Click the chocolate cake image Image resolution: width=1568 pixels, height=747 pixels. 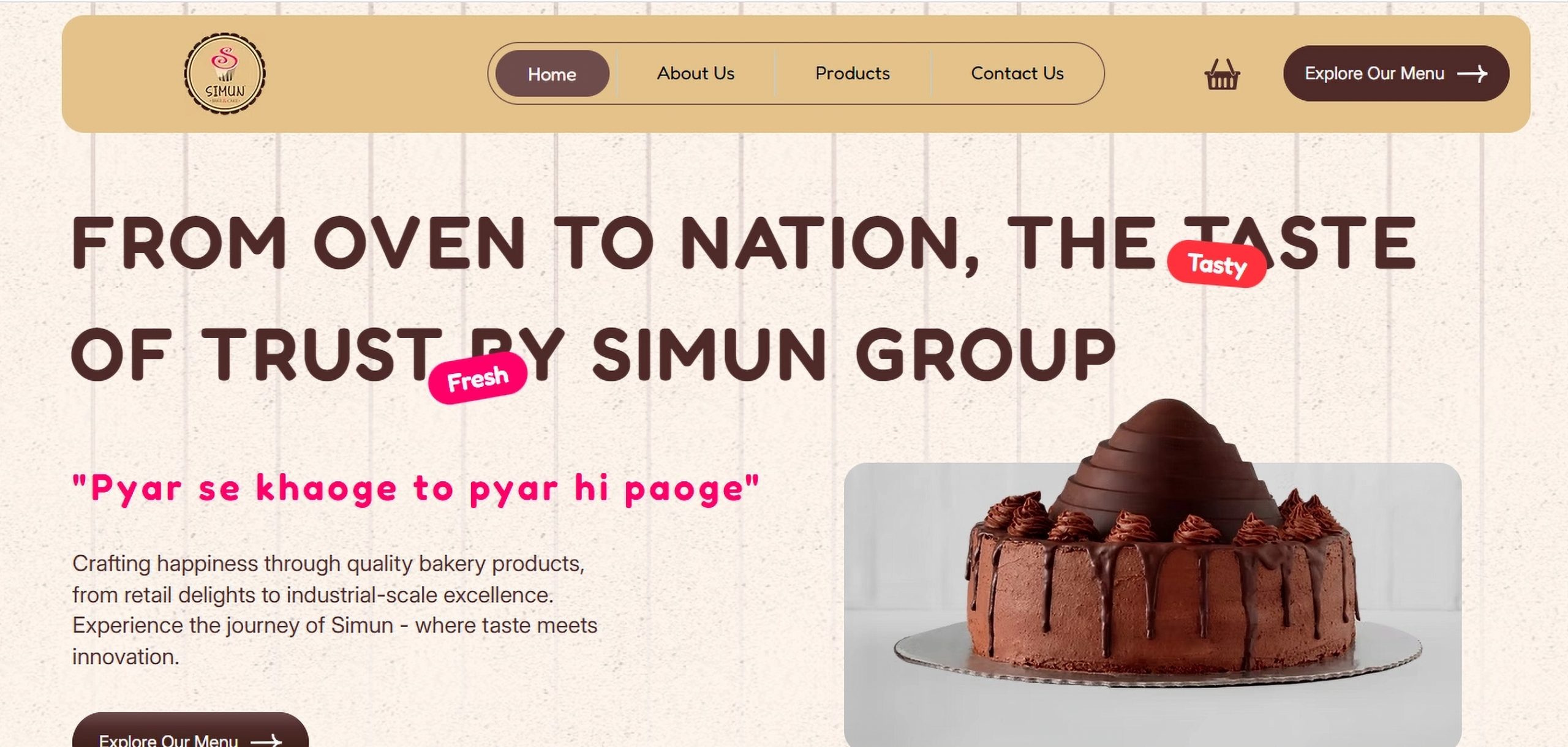tap(1152, 604)
